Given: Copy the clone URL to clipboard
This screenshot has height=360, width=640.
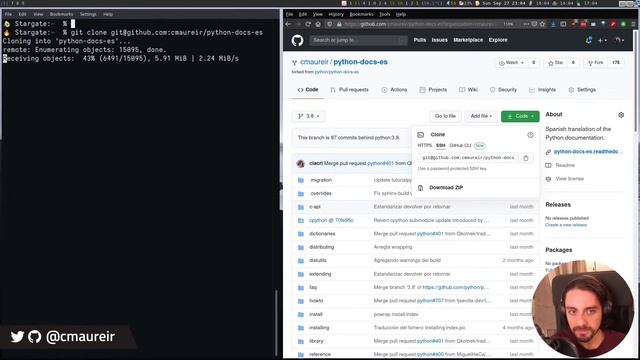Looking at the screenshot, I should [x=526, y=158].
